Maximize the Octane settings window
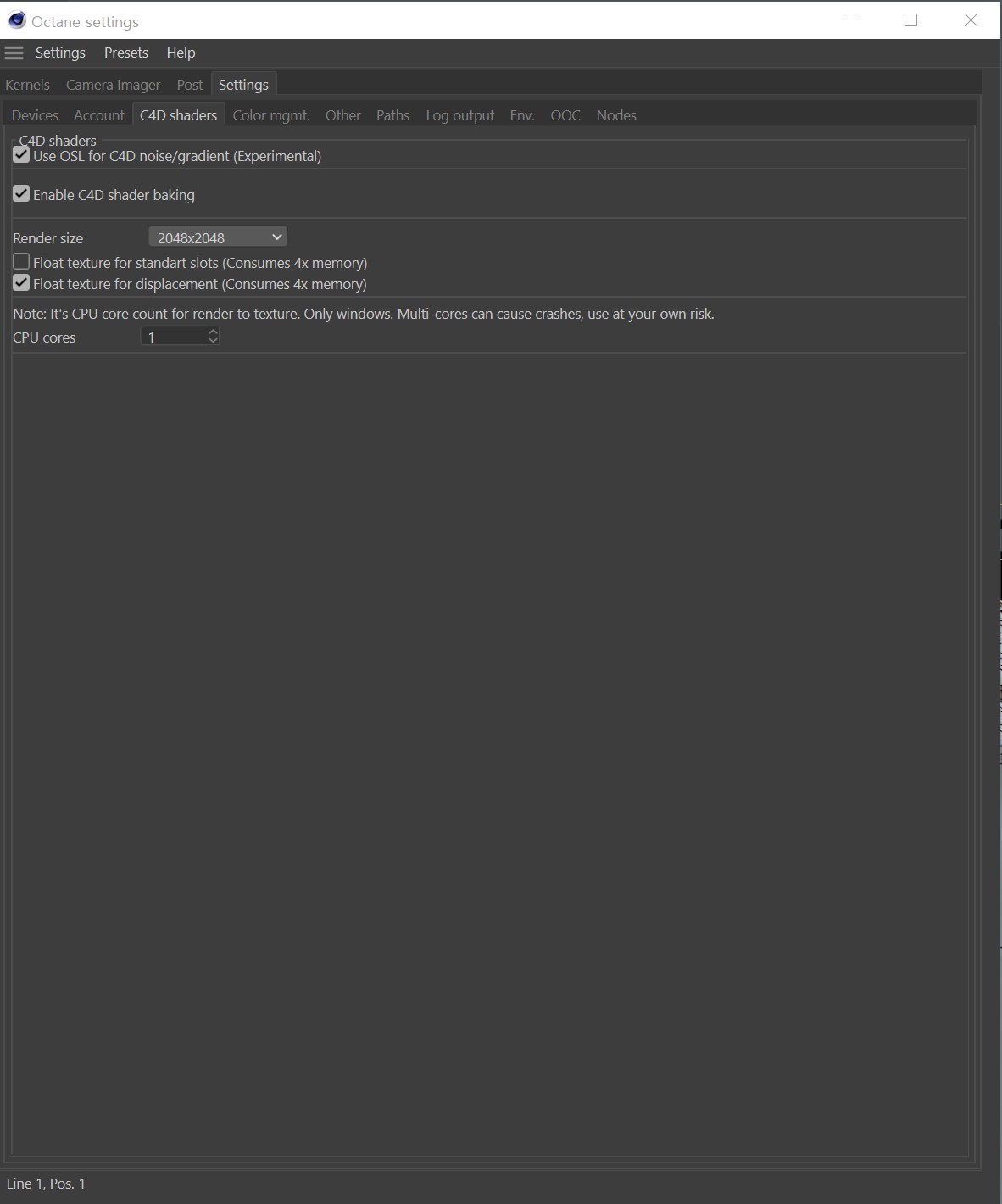 (x=911, y=20)
